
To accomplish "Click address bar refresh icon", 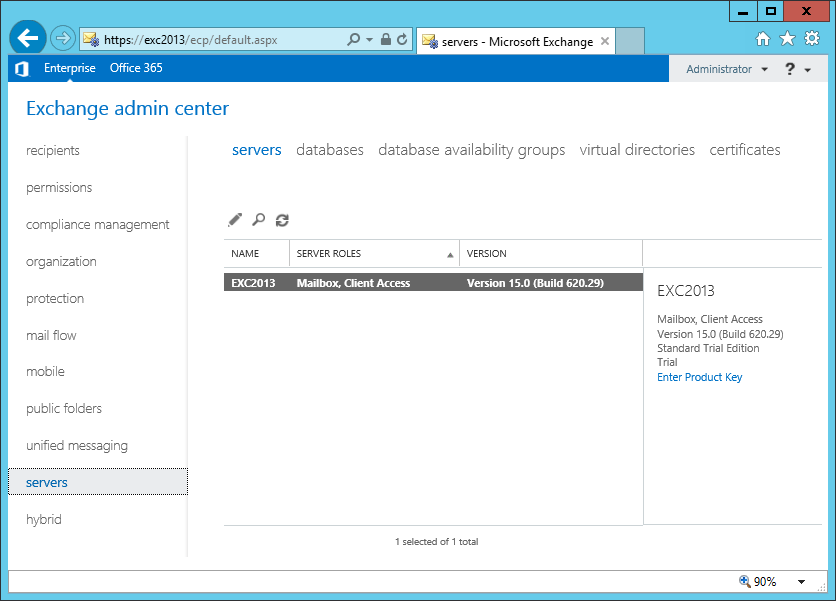I will point(402,39).
